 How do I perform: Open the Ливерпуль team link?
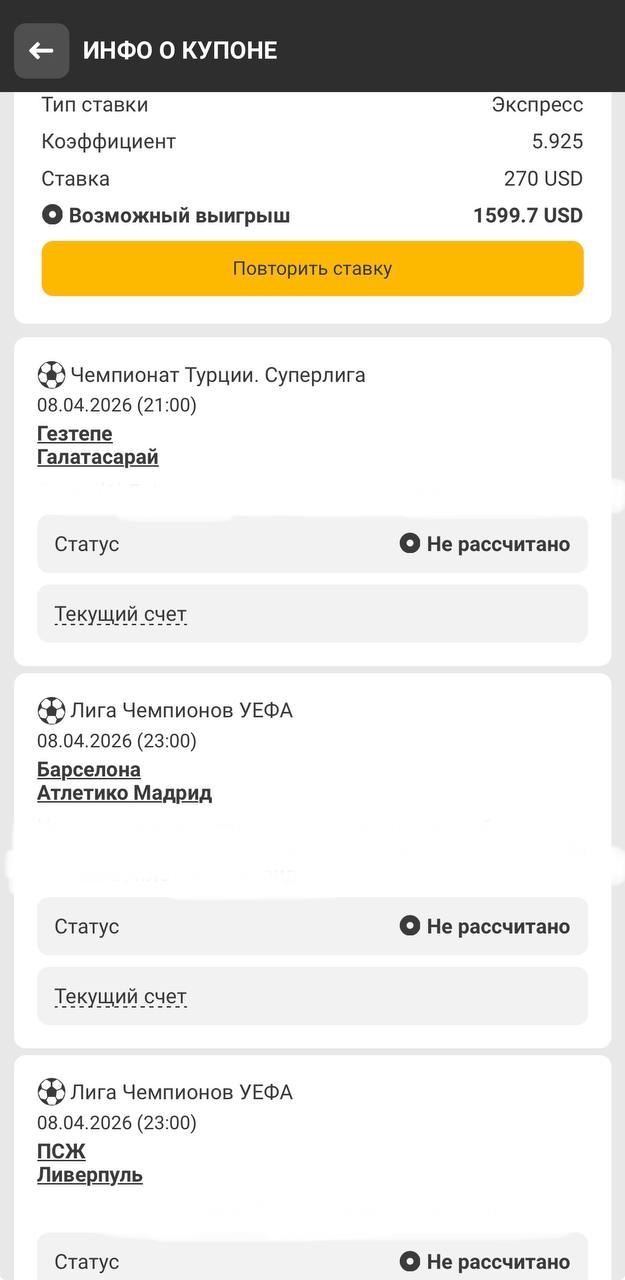[90, 1175]
